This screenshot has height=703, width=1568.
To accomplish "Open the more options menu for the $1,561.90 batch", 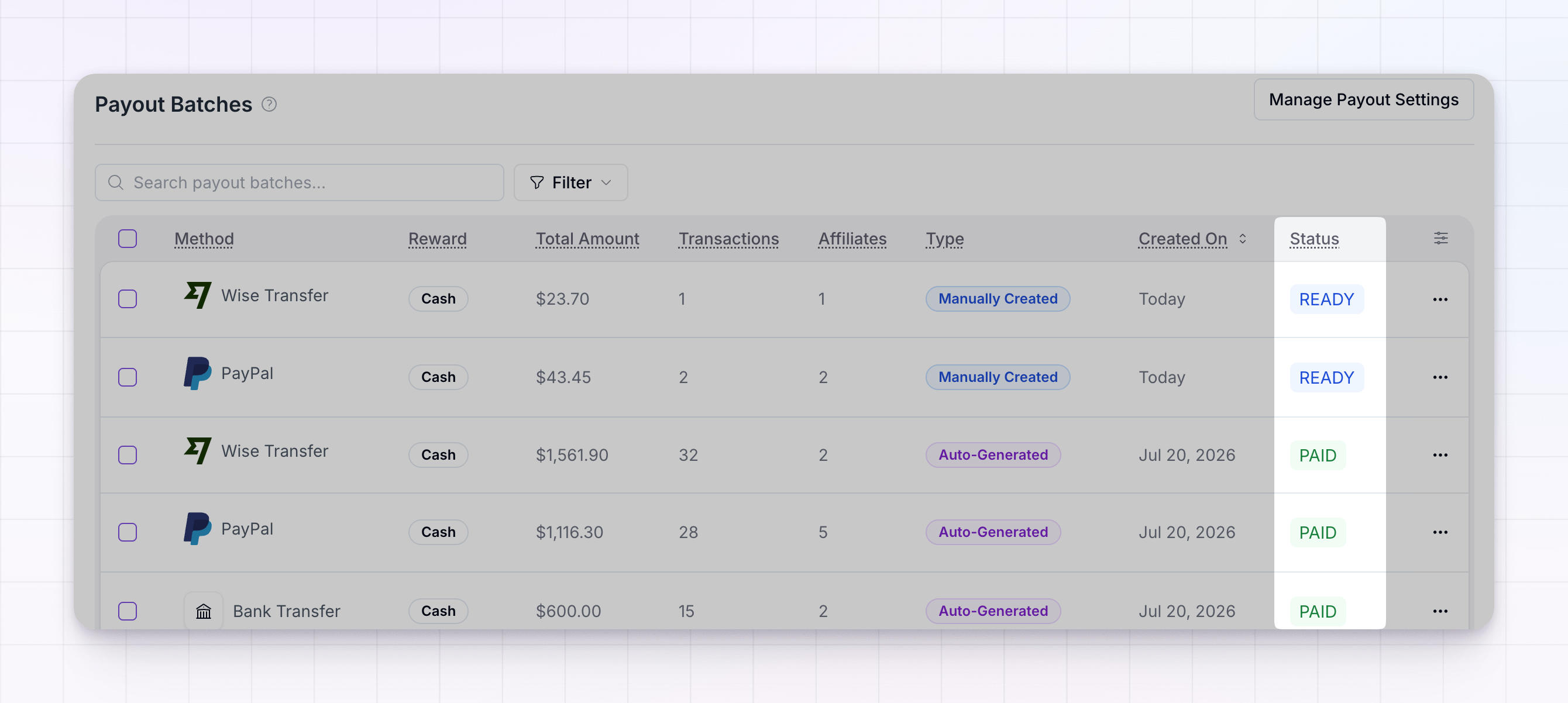I will [x=1440, y=454].
